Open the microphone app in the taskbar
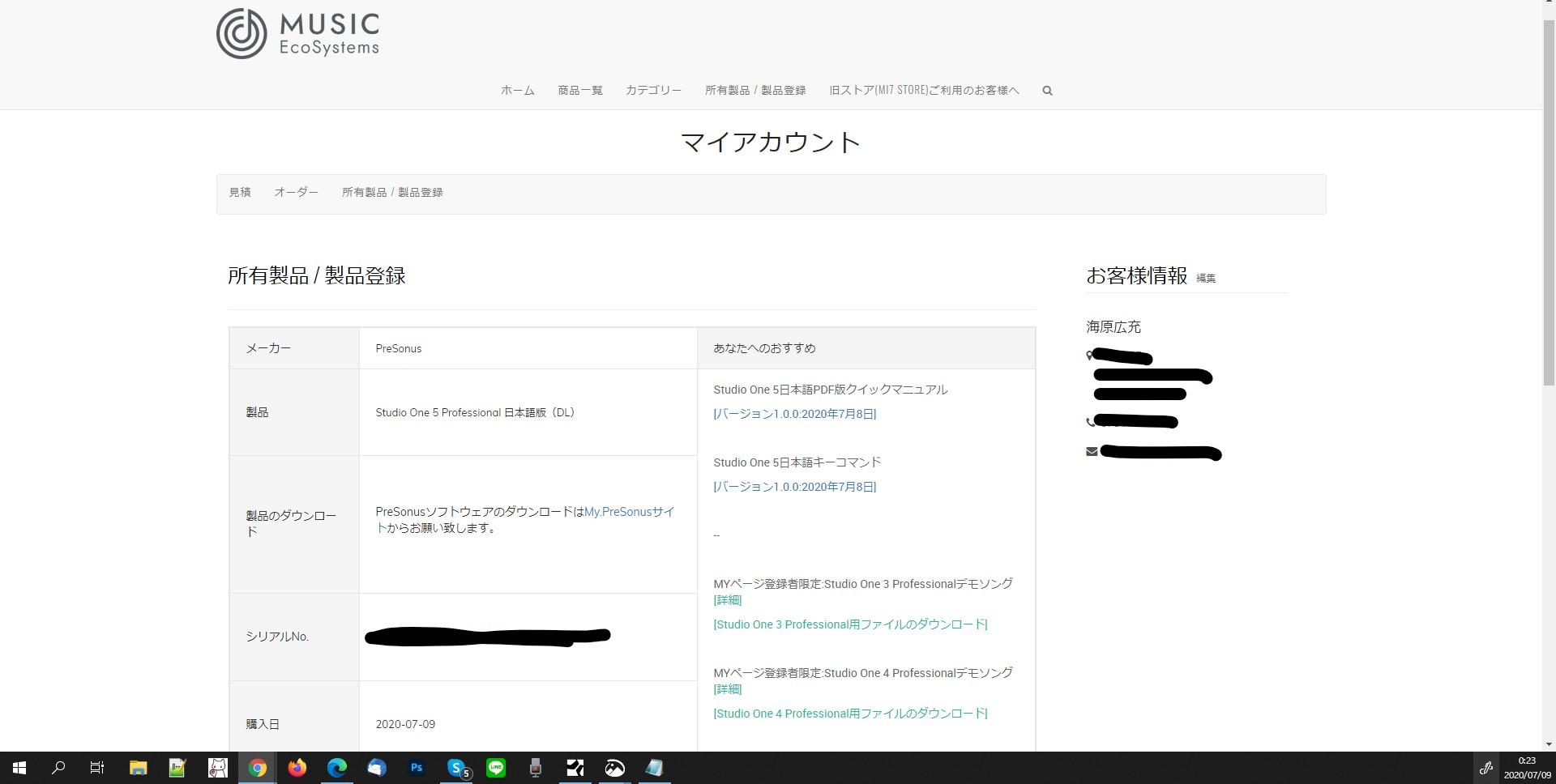The image size is (1556, 784). (536, 768)
